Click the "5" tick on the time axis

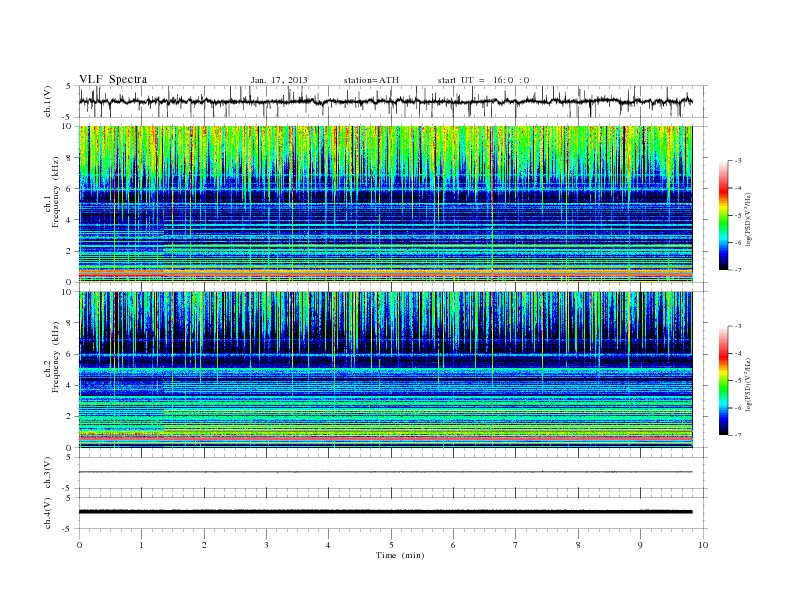[x=391, y=545]
